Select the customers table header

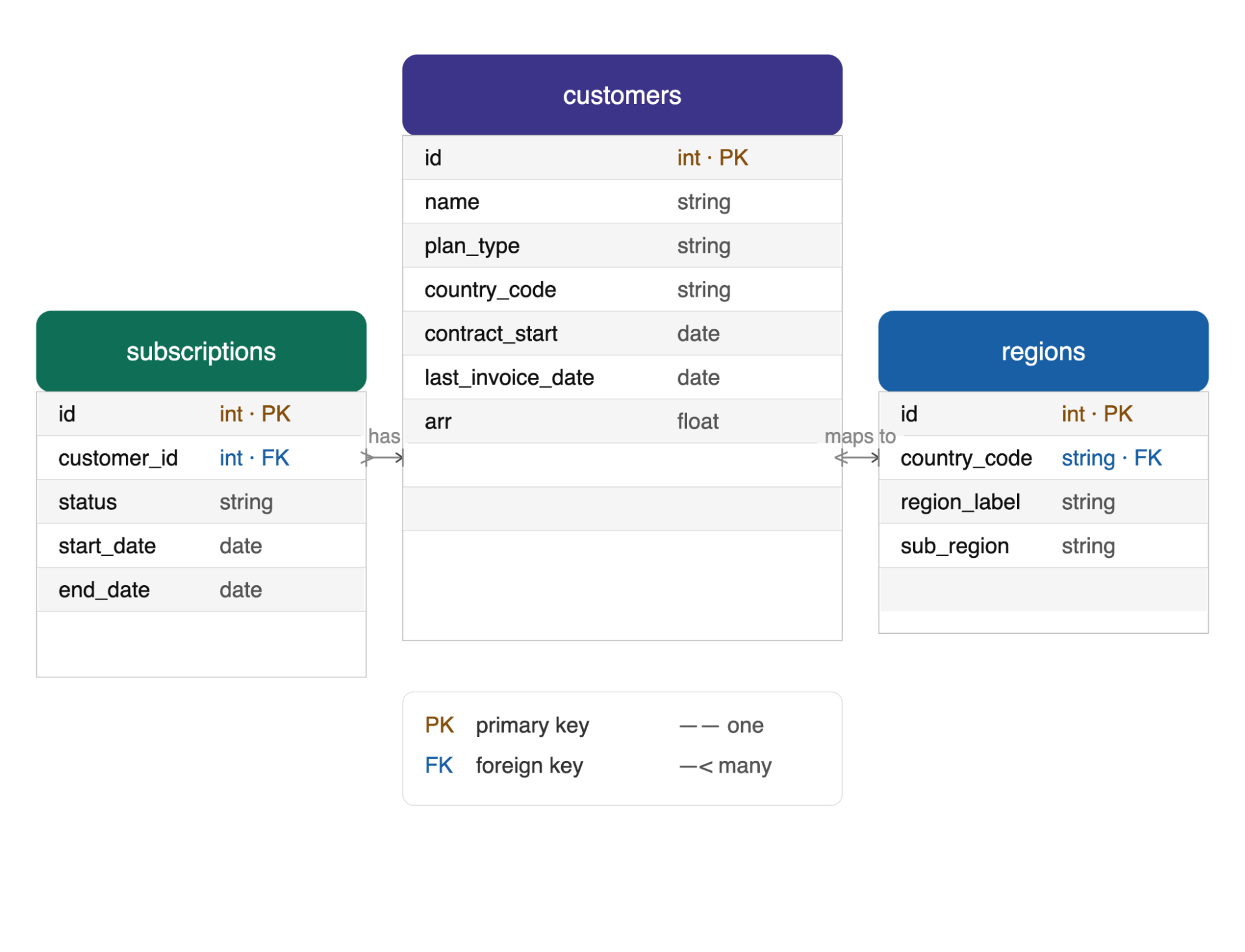pos(622,95)
